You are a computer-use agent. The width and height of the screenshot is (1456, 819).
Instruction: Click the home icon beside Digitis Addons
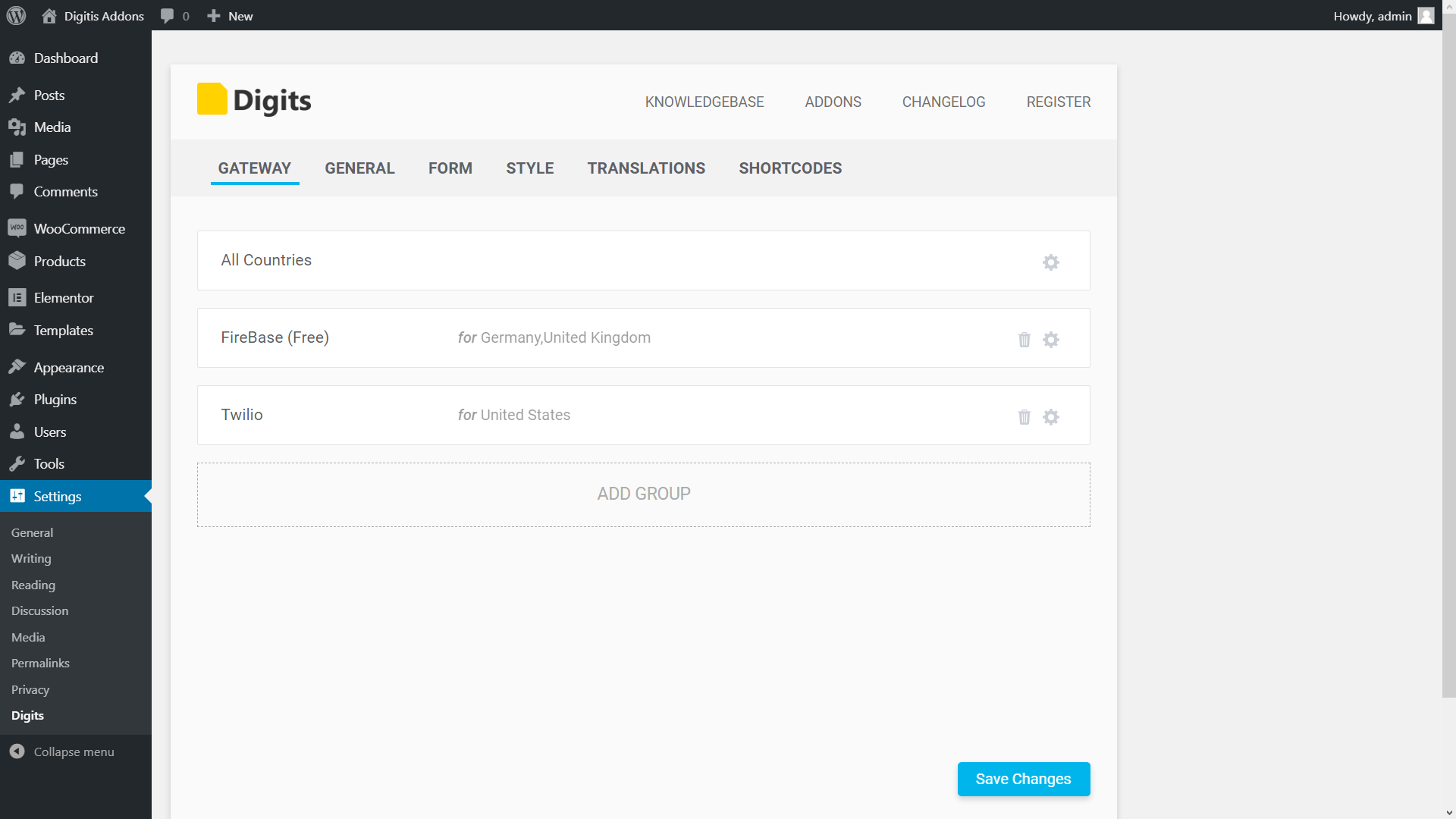(x=49, y=16)
